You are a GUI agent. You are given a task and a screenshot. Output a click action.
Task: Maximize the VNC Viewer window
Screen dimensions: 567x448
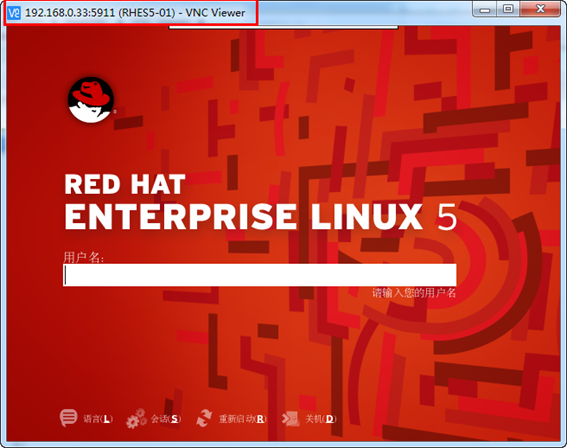coord(508,9)
